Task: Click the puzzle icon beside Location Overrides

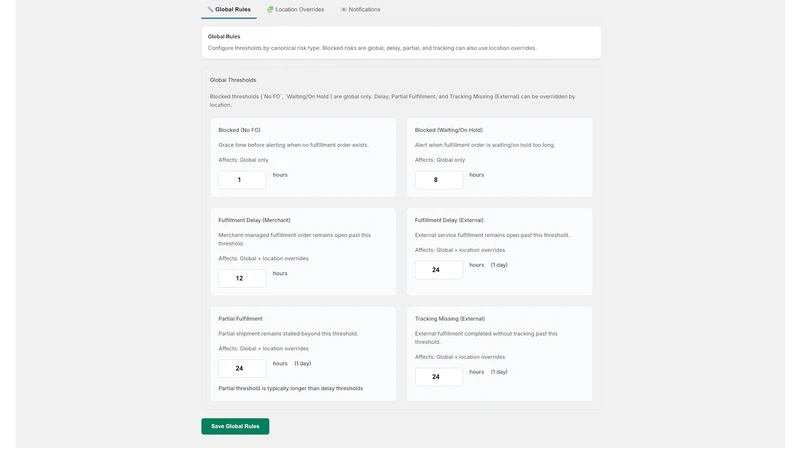Action: coord(270,9)
